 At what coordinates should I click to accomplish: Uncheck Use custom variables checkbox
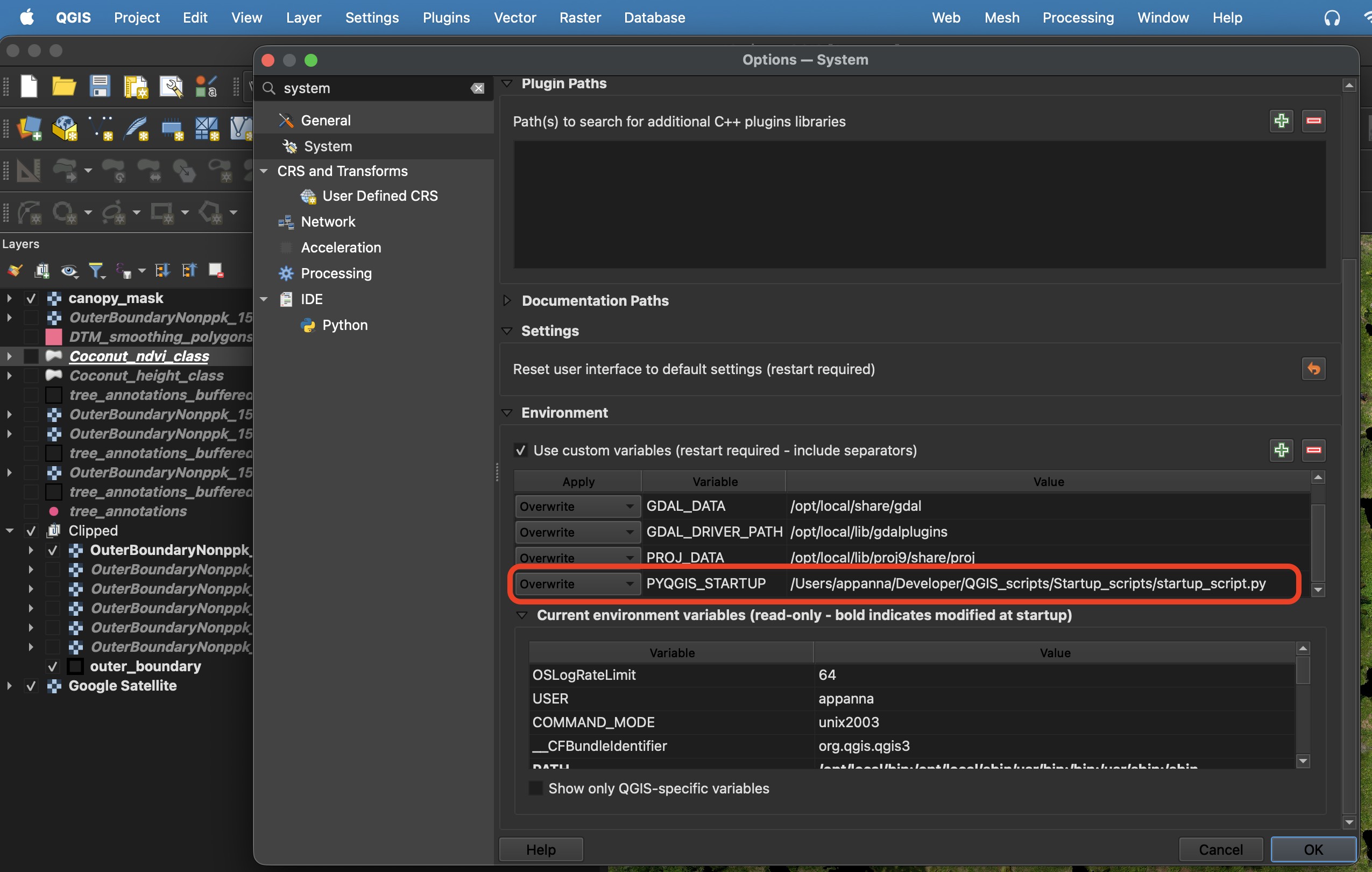[520, 450]
